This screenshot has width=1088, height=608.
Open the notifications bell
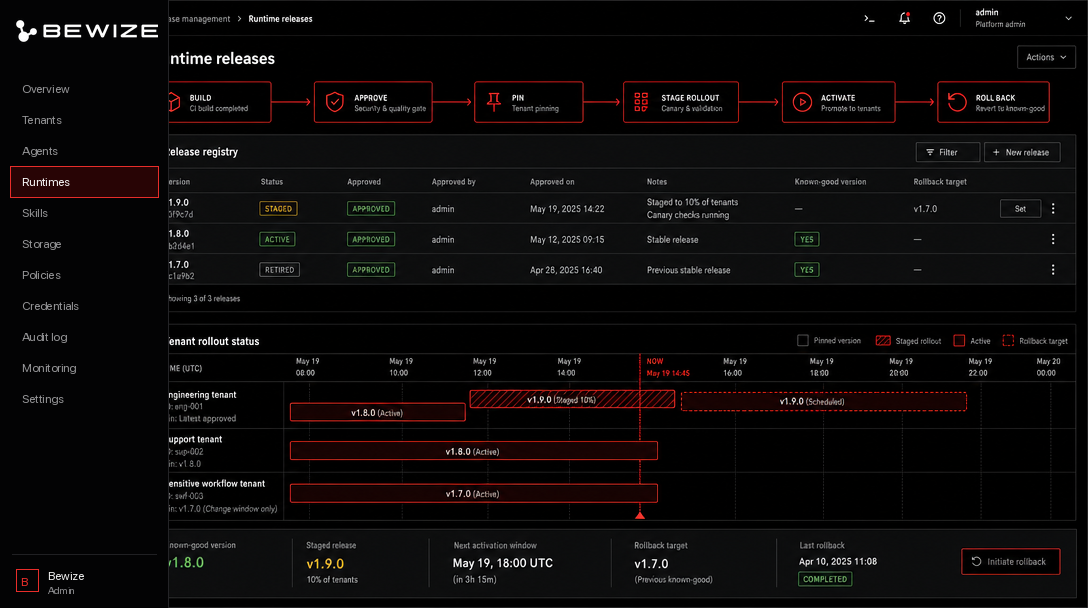(x=904, y=19)
